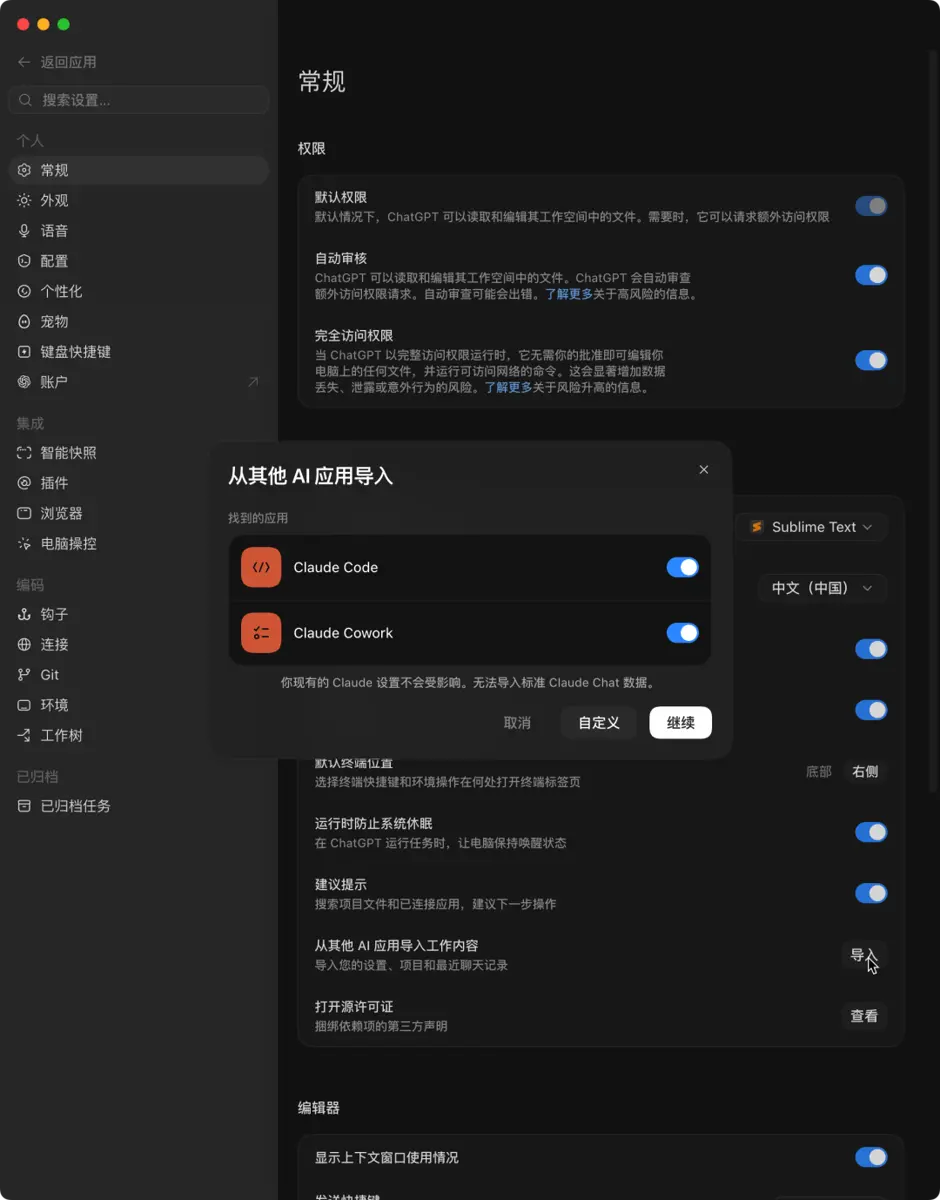Click 导入 button for AI app import
Viewport: 940px width, 1200px height.
point(864,955)
